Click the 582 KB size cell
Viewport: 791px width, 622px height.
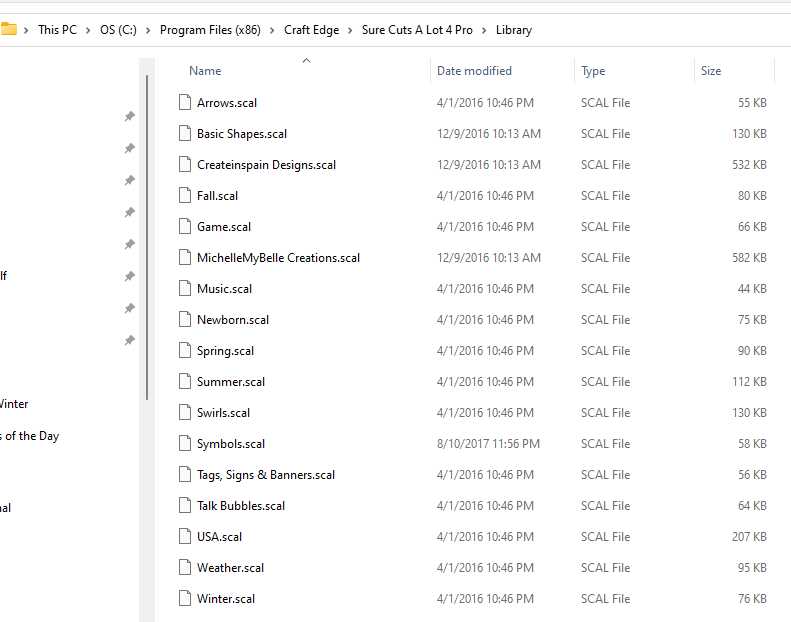749,258
